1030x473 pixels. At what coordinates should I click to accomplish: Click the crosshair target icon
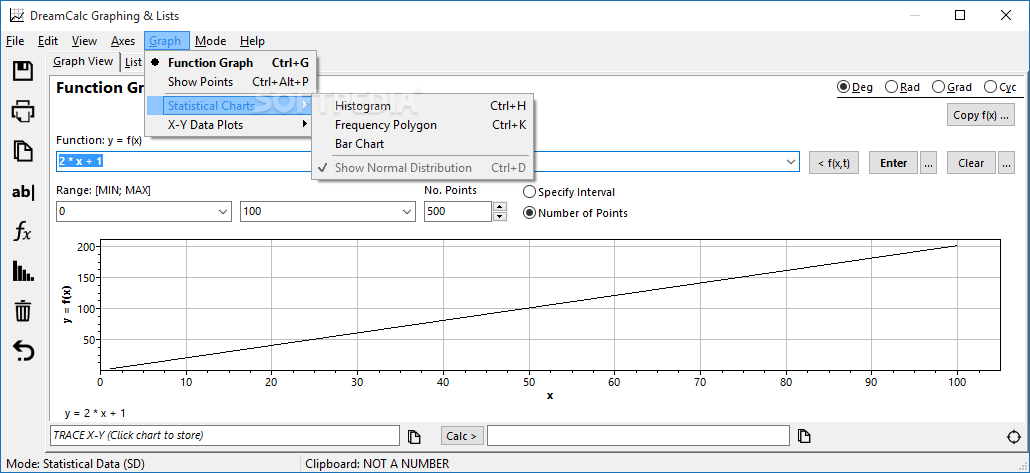(1014, 437)
